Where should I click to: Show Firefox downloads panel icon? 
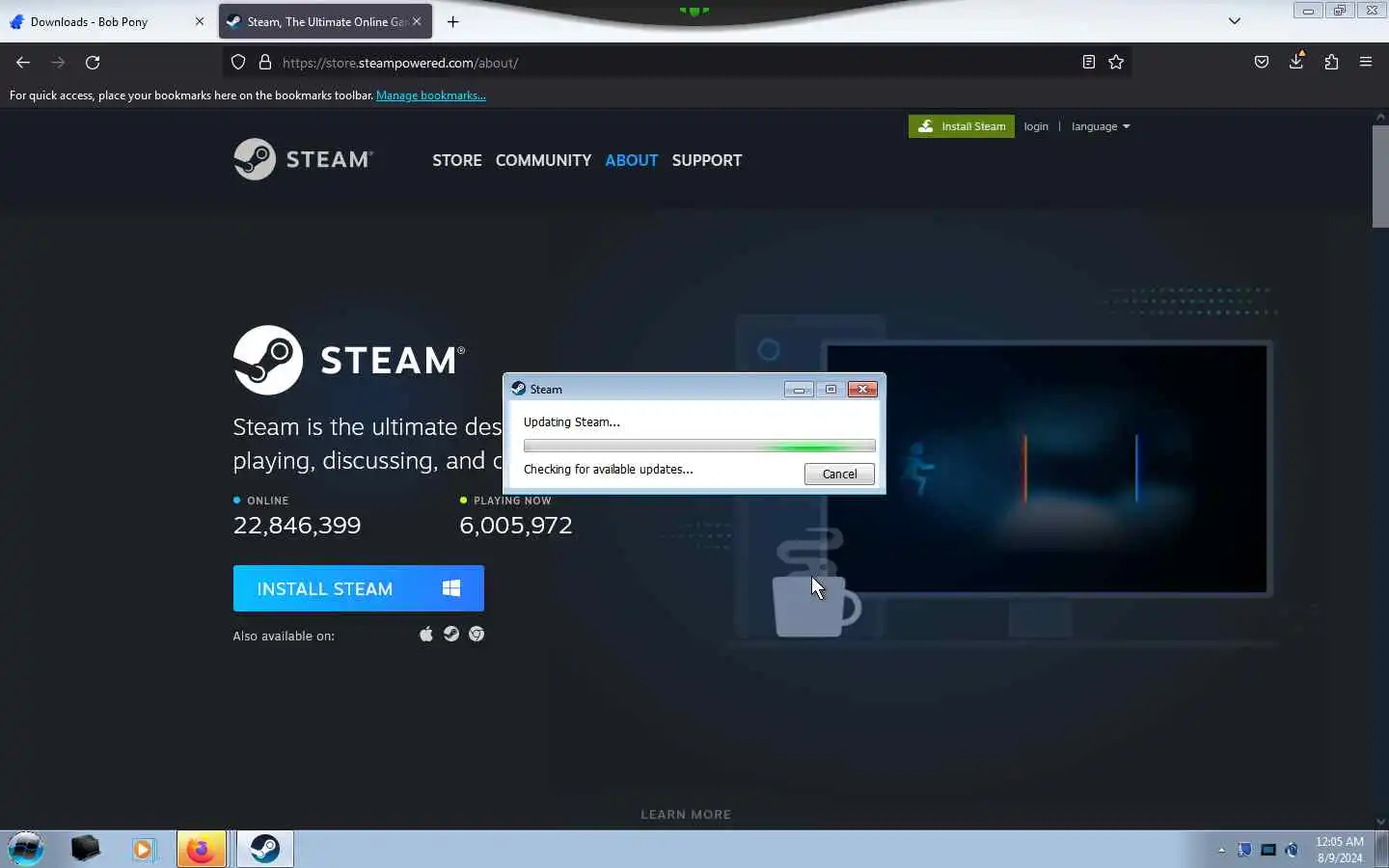tap(1296, 63)
